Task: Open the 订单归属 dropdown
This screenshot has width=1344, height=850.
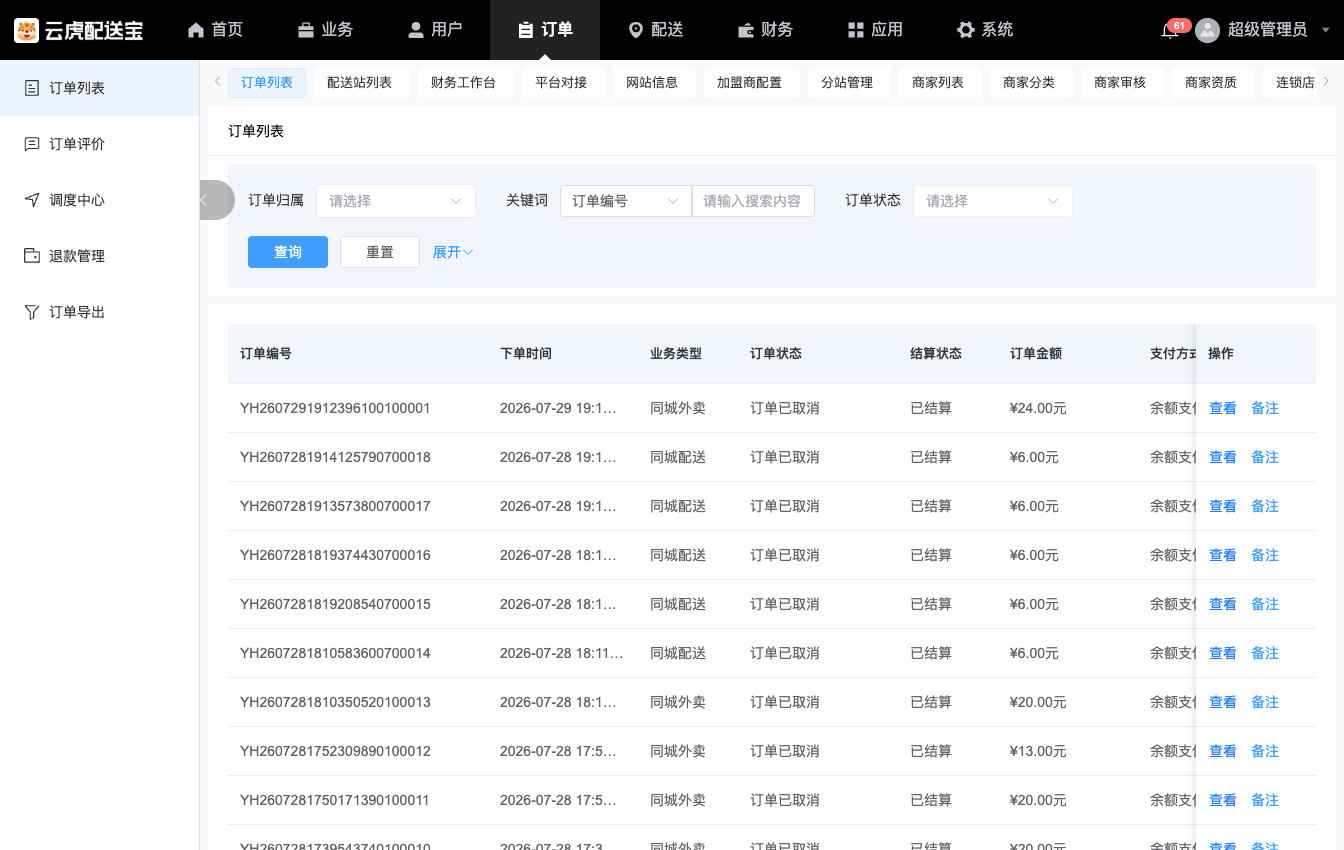Action: tap(396, 201)
